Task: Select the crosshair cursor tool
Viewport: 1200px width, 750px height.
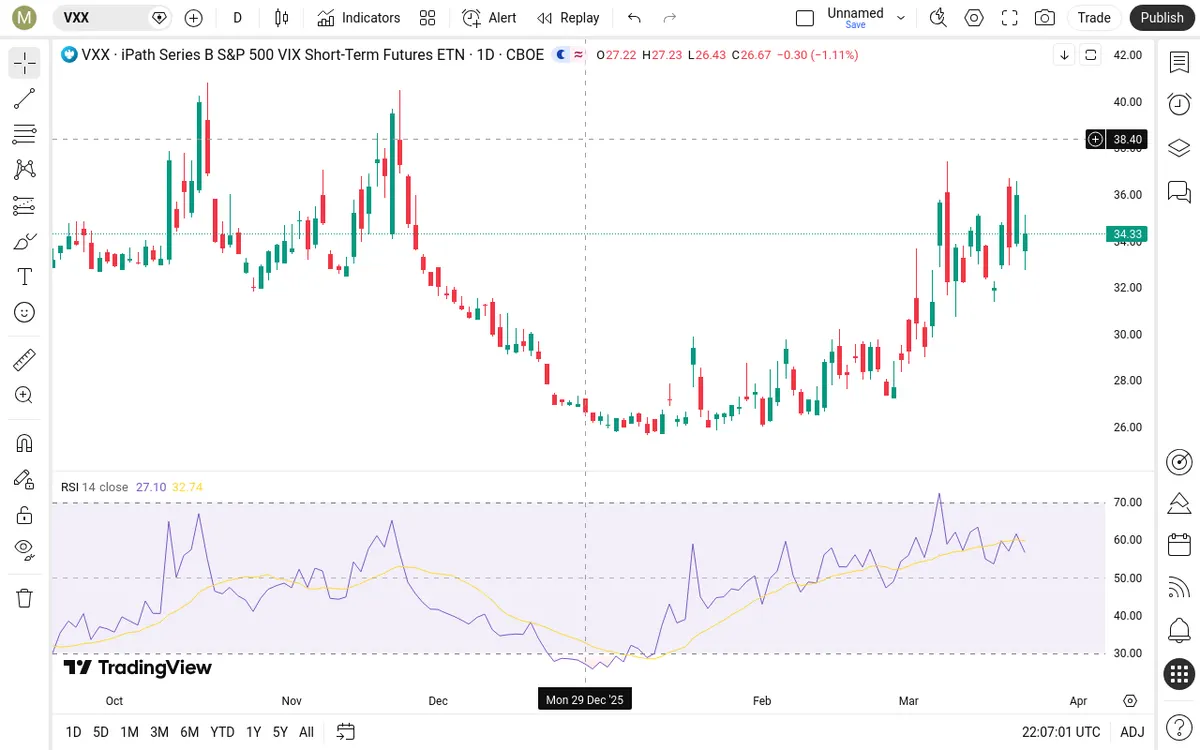Action: (x=25, y=63)
